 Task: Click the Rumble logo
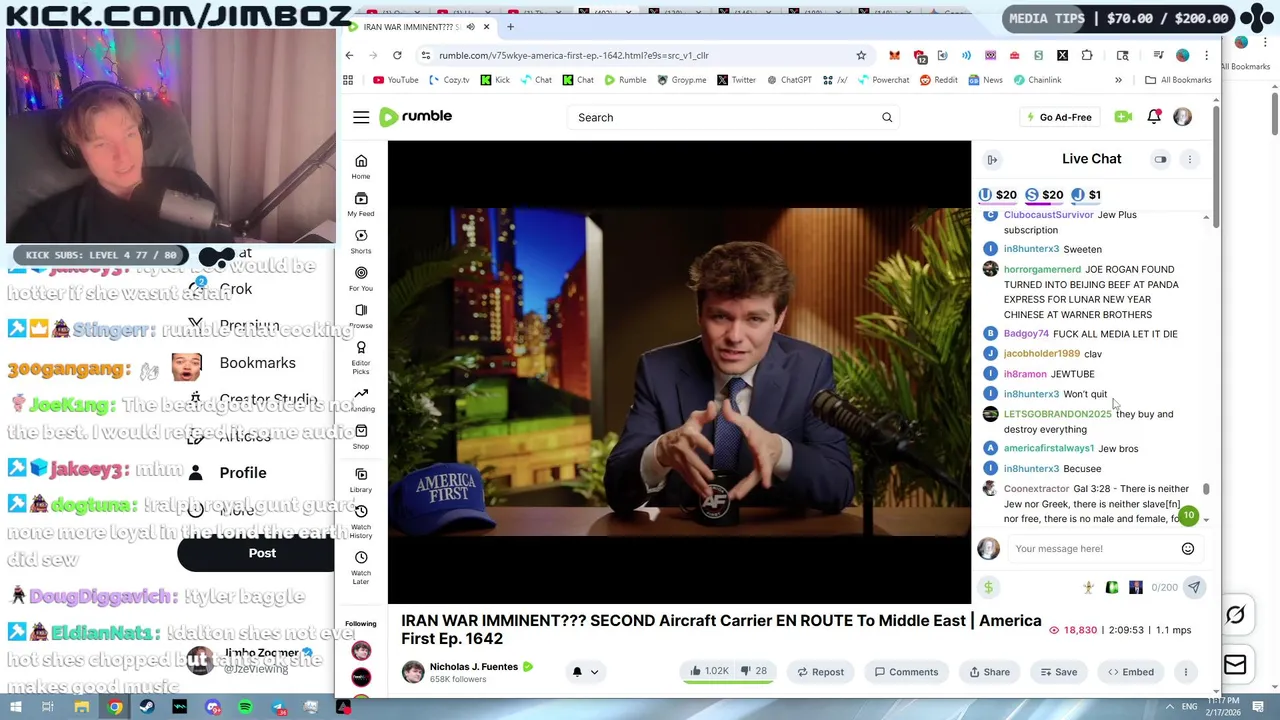(416, 117)
